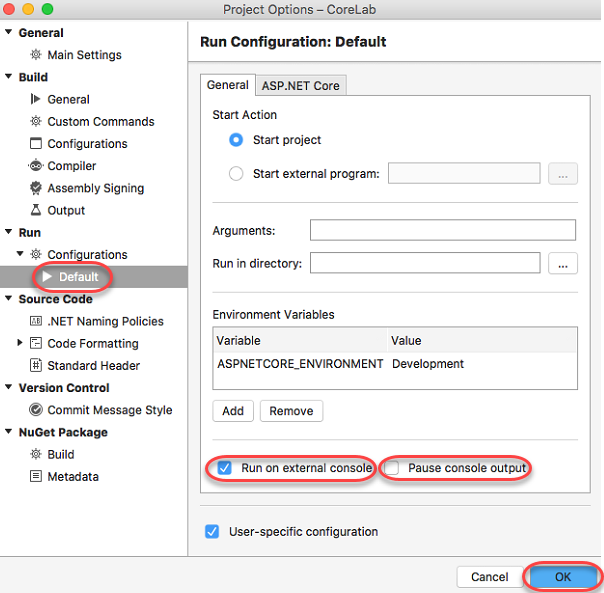
Task: Click Standard Header hash icon
Action: coord(36,365)
